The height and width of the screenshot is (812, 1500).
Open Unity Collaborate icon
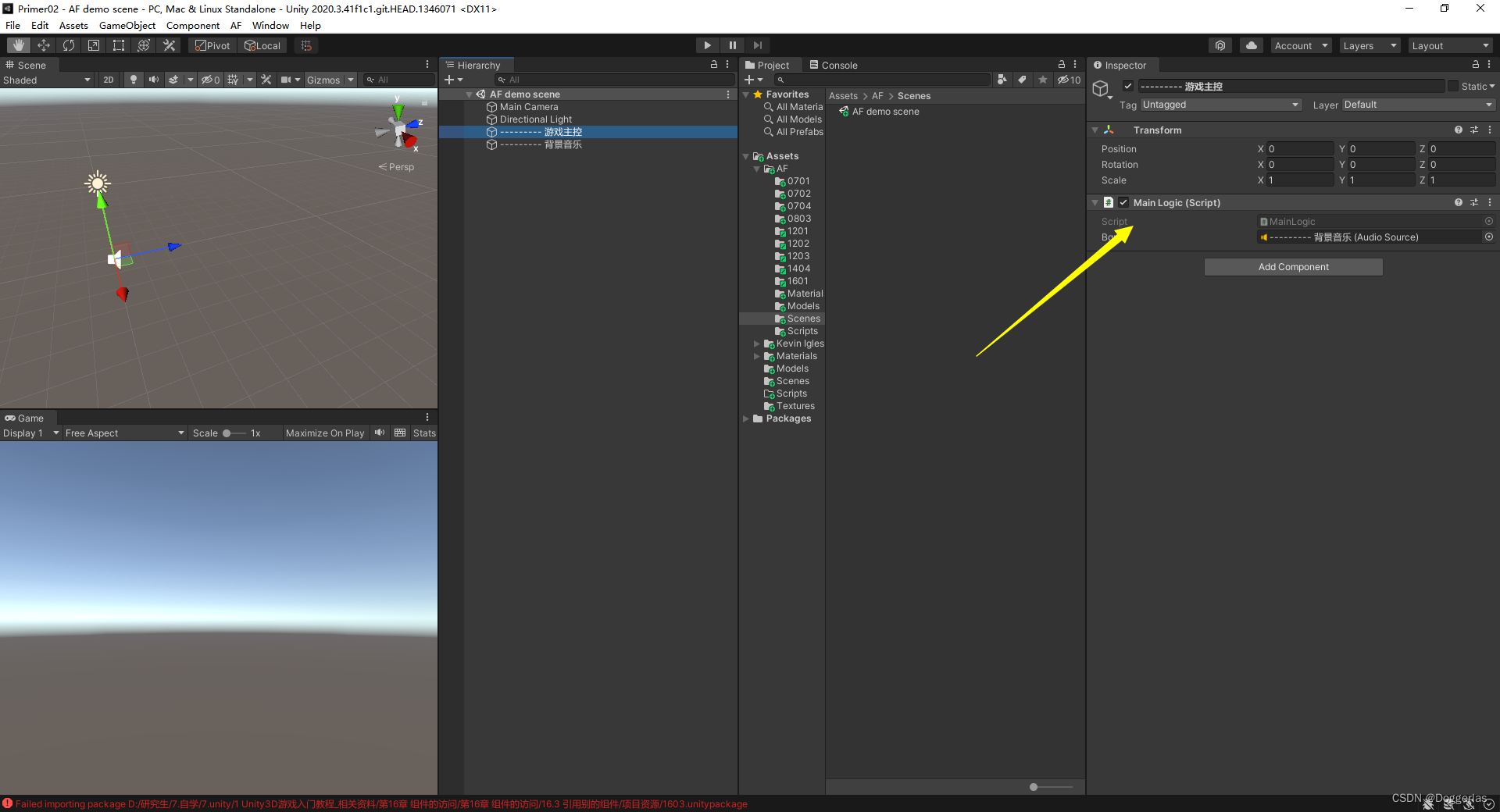click(x=1220, y=45)
